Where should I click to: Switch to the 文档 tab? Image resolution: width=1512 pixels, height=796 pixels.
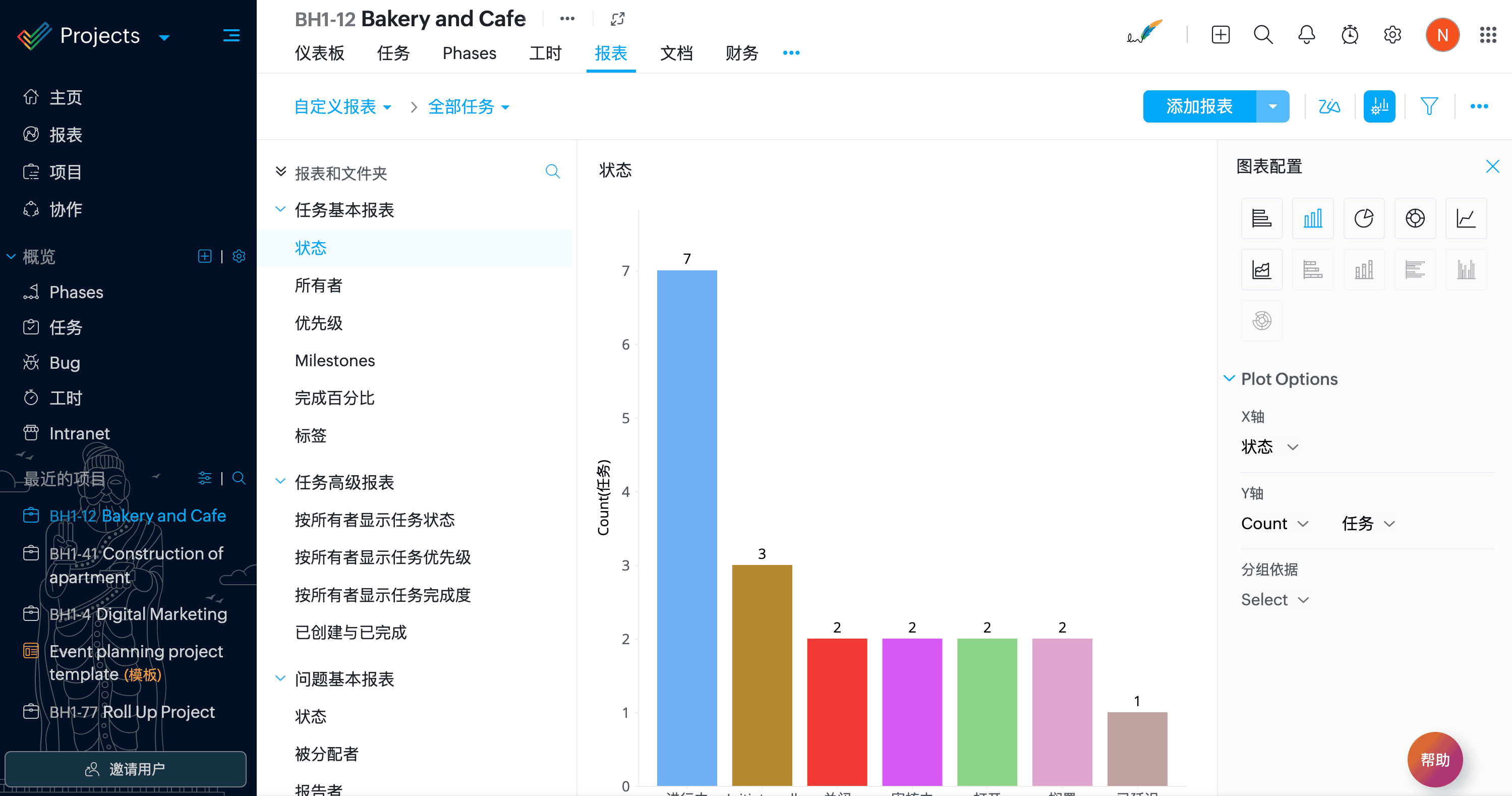[x=676, y=53]
